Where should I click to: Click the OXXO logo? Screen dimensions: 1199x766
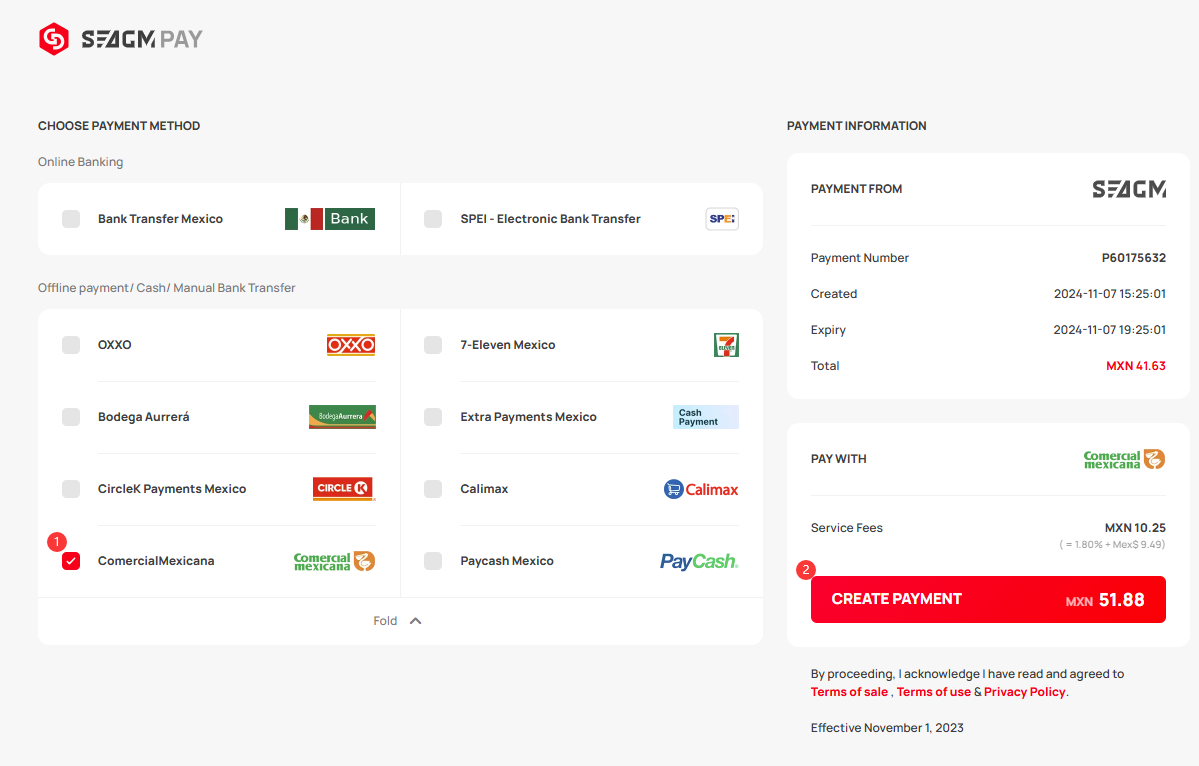point(351,345)
